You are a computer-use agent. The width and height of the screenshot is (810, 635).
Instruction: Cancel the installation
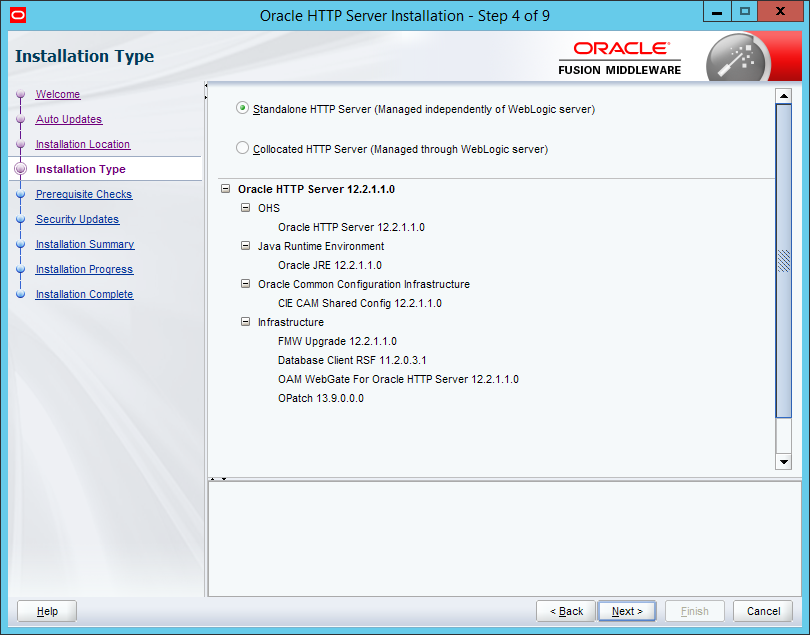click(x=762, y=611)
